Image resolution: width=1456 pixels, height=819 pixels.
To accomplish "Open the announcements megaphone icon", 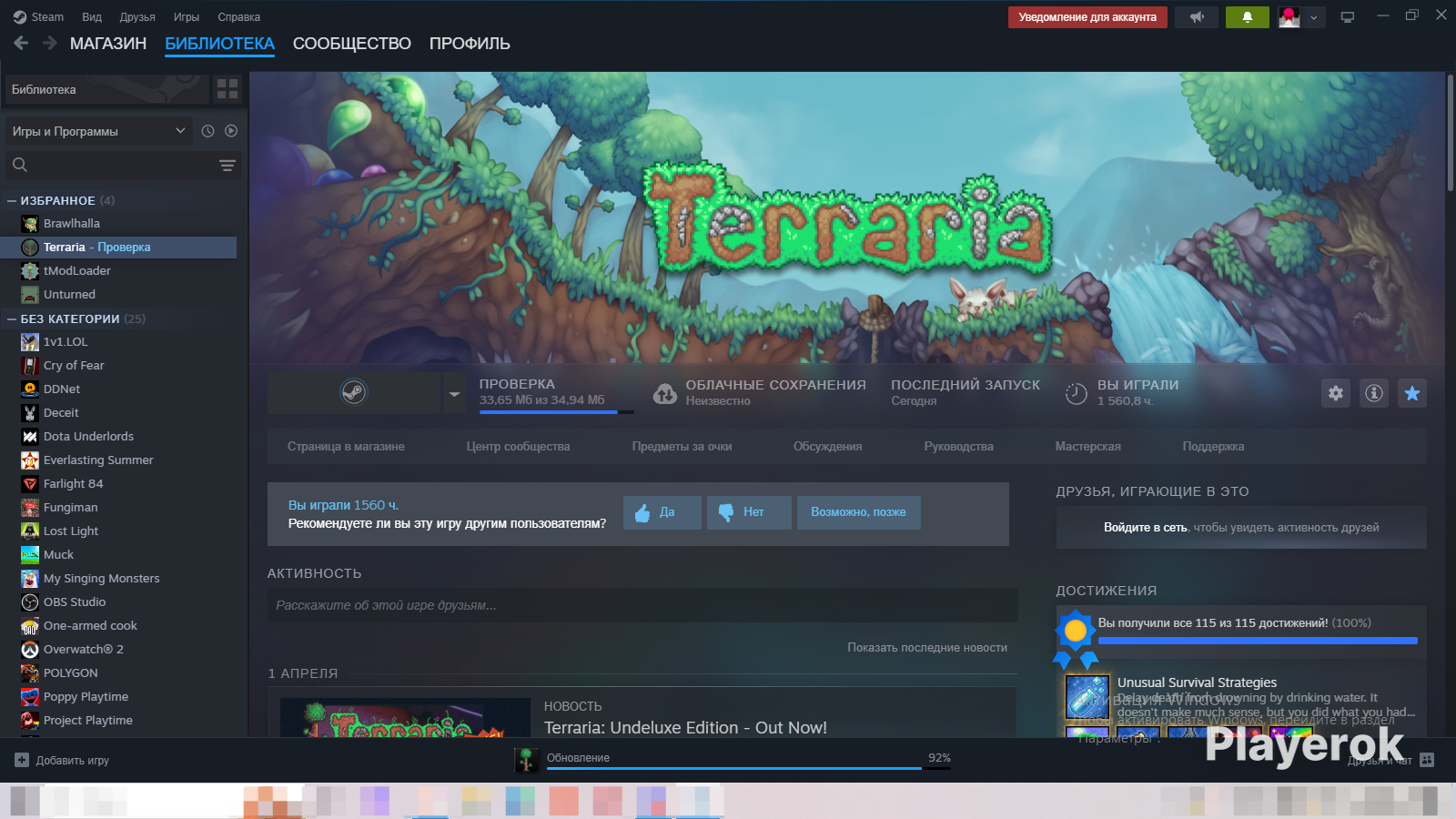I will pos(1197,17).
